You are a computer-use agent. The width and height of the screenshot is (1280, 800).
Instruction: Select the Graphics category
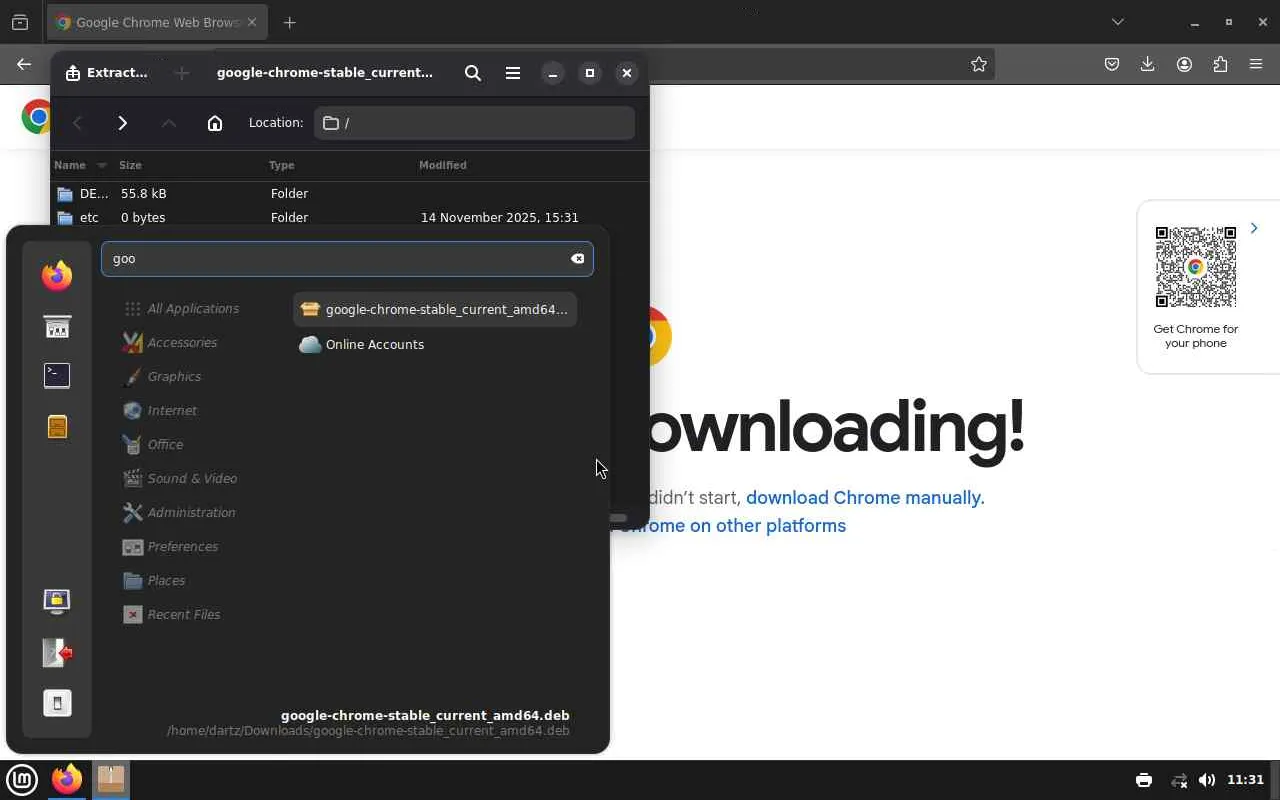161,377
